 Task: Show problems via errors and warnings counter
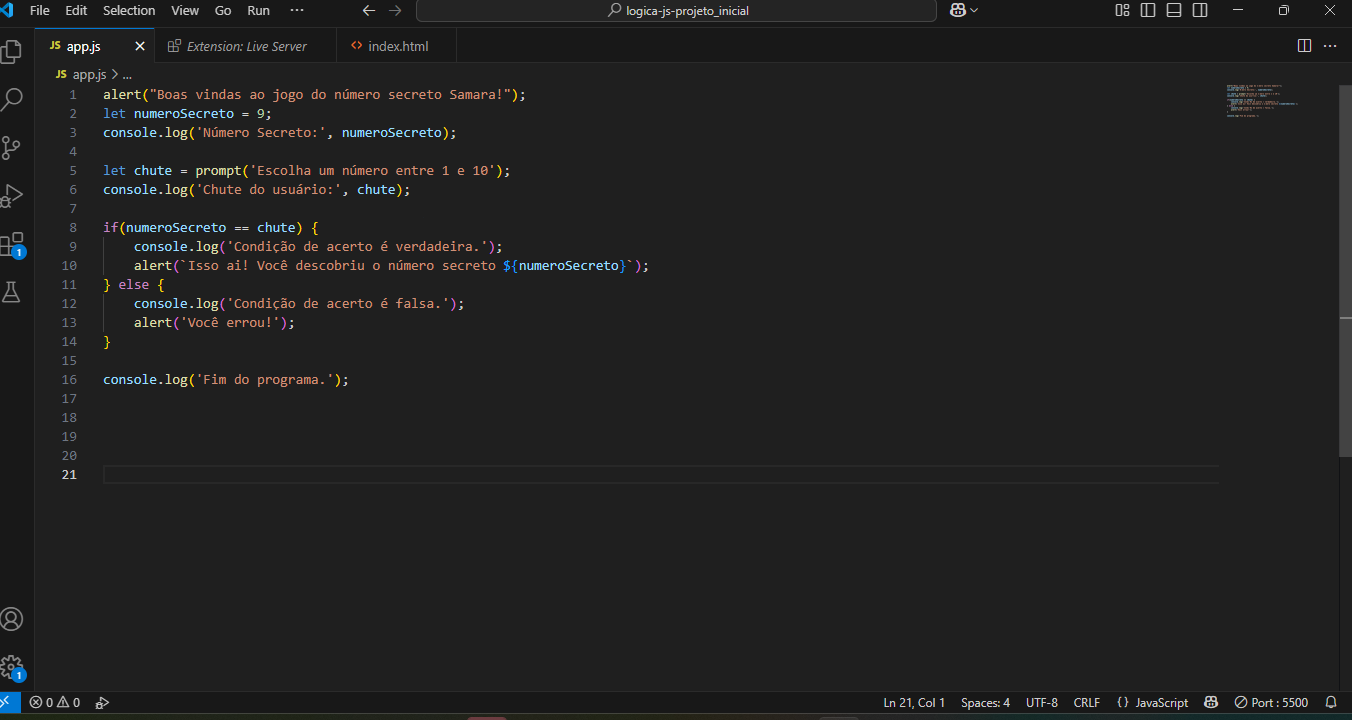[54, 702]
